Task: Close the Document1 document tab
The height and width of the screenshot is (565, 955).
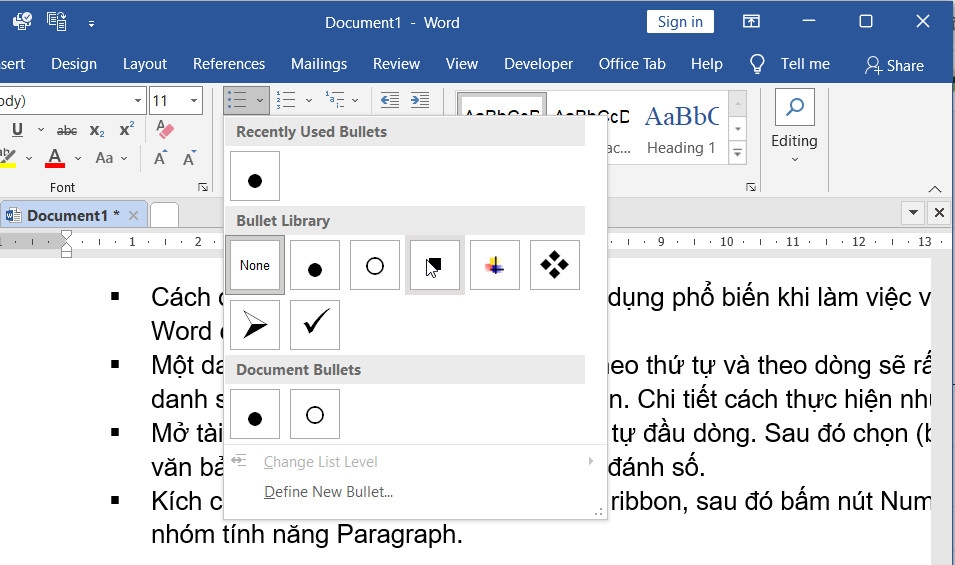Action: [133, 216]
